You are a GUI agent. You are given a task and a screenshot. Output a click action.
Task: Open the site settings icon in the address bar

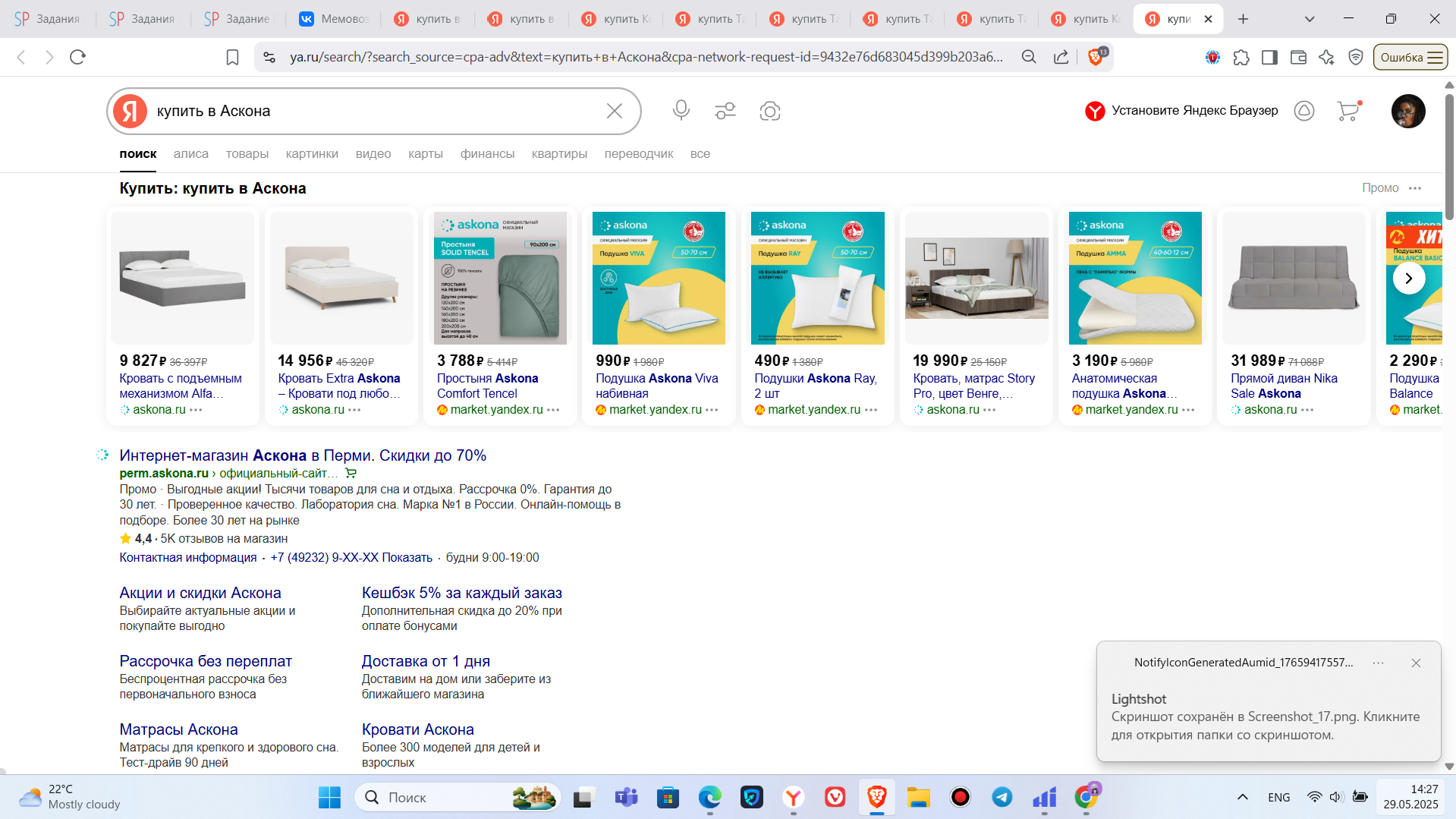click(x=269, y=57)
